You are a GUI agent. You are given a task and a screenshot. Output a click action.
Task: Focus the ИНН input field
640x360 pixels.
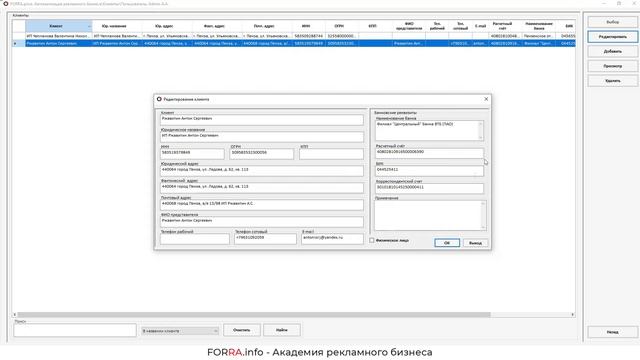tap(192, 154)
